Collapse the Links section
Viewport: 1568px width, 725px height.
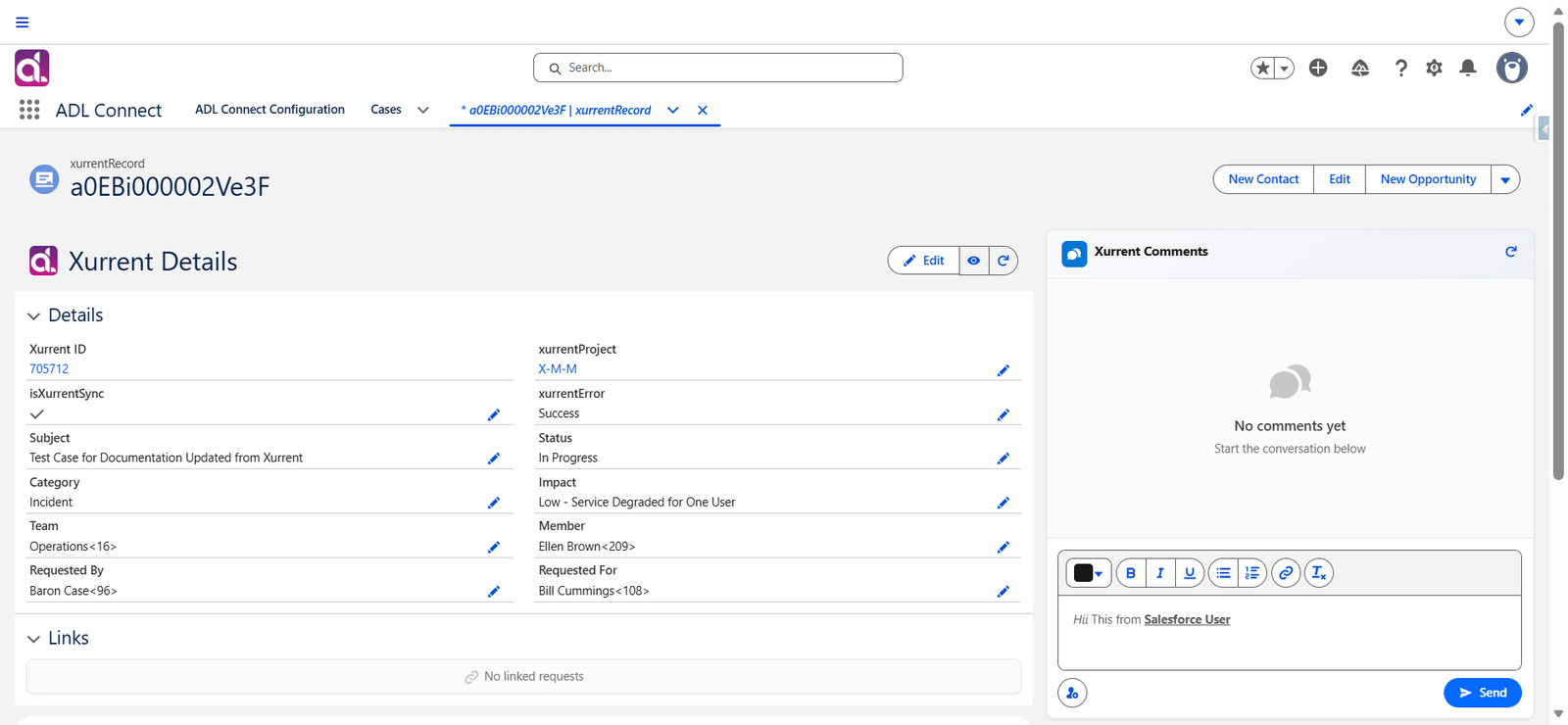pos(33,639)
